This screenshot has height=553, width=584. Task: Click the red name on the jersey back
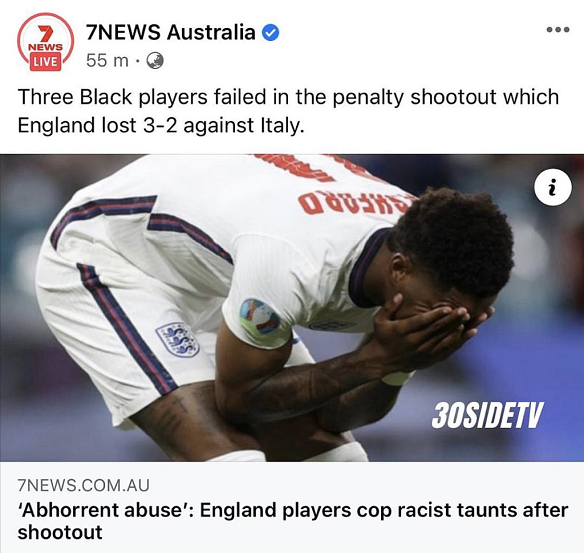pos(358,203)
